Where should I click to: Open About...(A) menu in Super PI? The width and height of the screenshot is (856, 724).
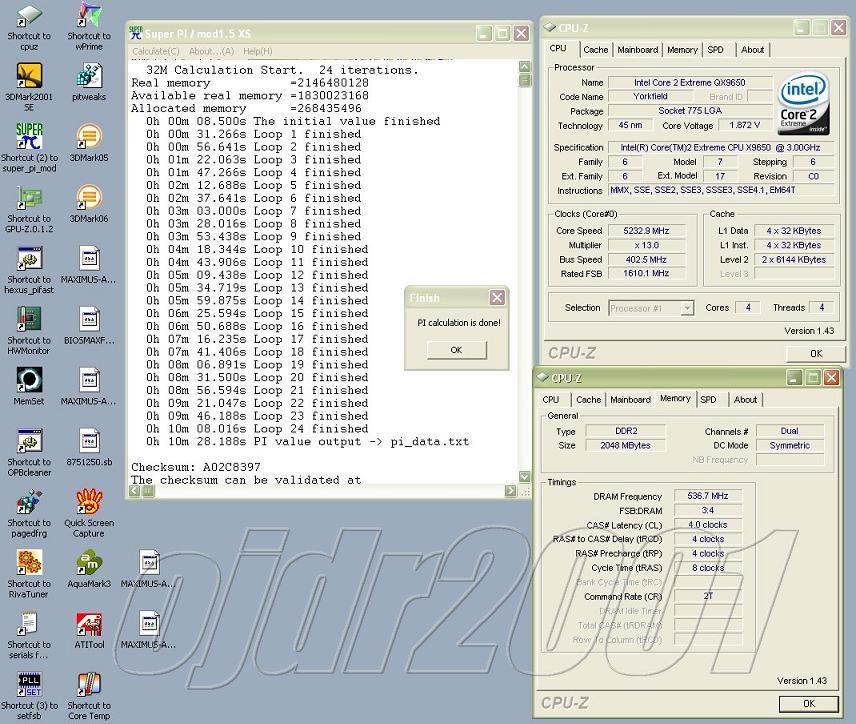point(211,51)
